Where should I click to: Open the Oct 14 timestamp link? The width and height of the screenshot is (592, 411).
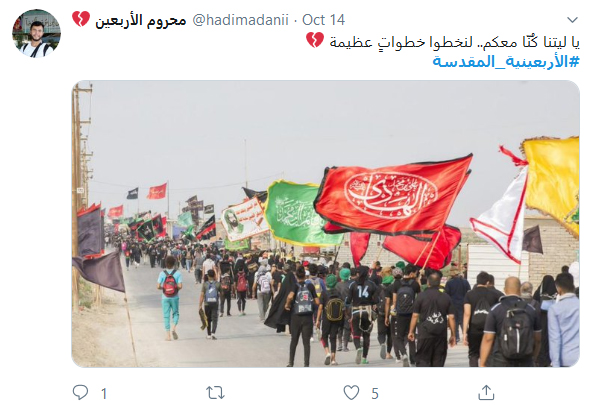[324, 20]
